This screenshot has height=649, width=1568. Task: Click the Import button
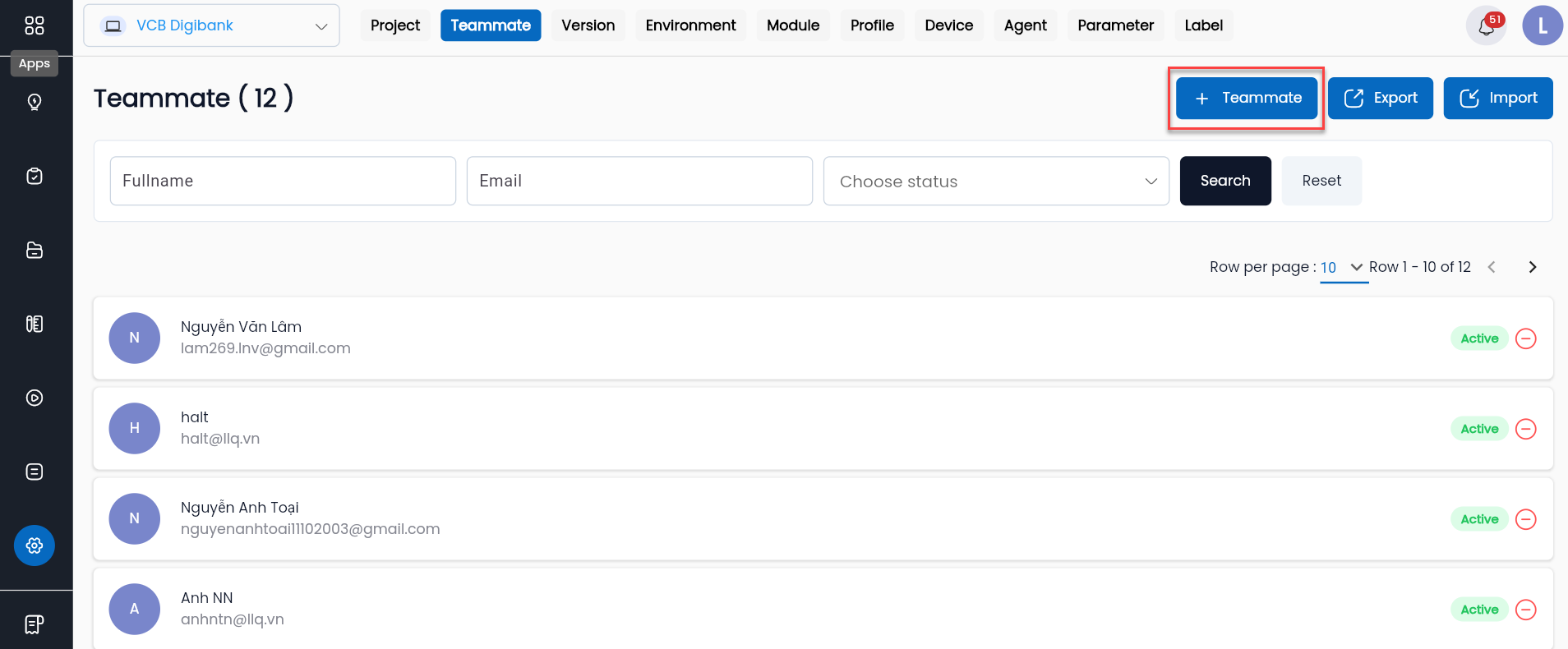(1498, 98)
